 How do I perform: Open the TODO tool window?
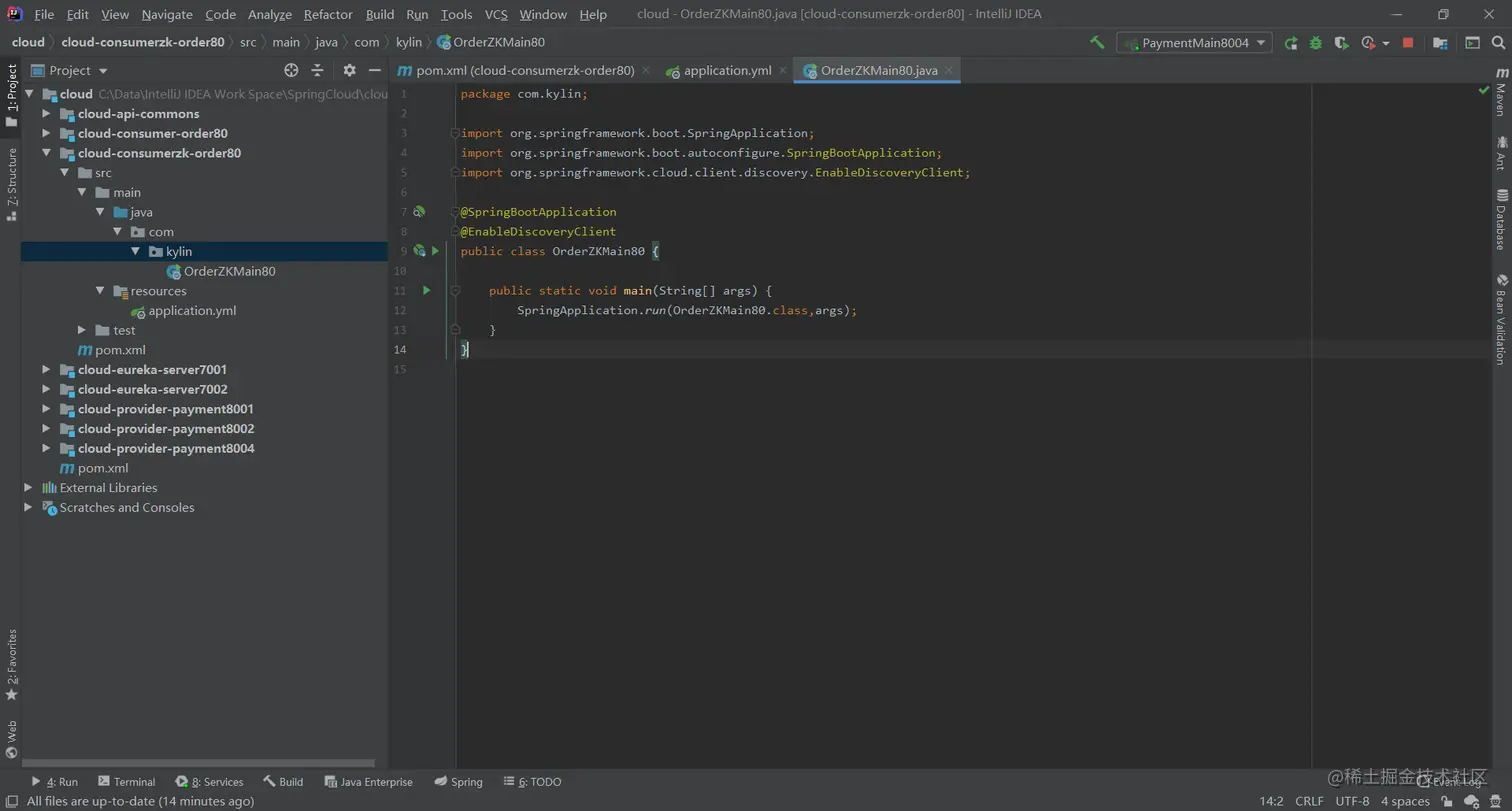tap(533, 782)
